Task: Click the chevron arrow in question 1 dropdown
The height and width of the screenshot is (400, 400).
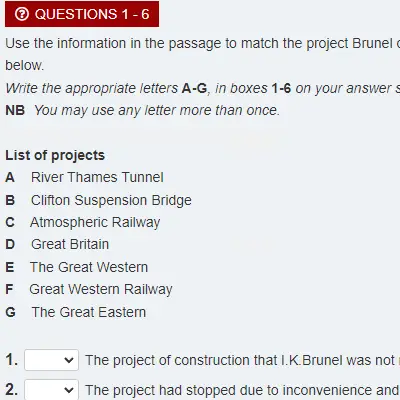Action: 69,360
